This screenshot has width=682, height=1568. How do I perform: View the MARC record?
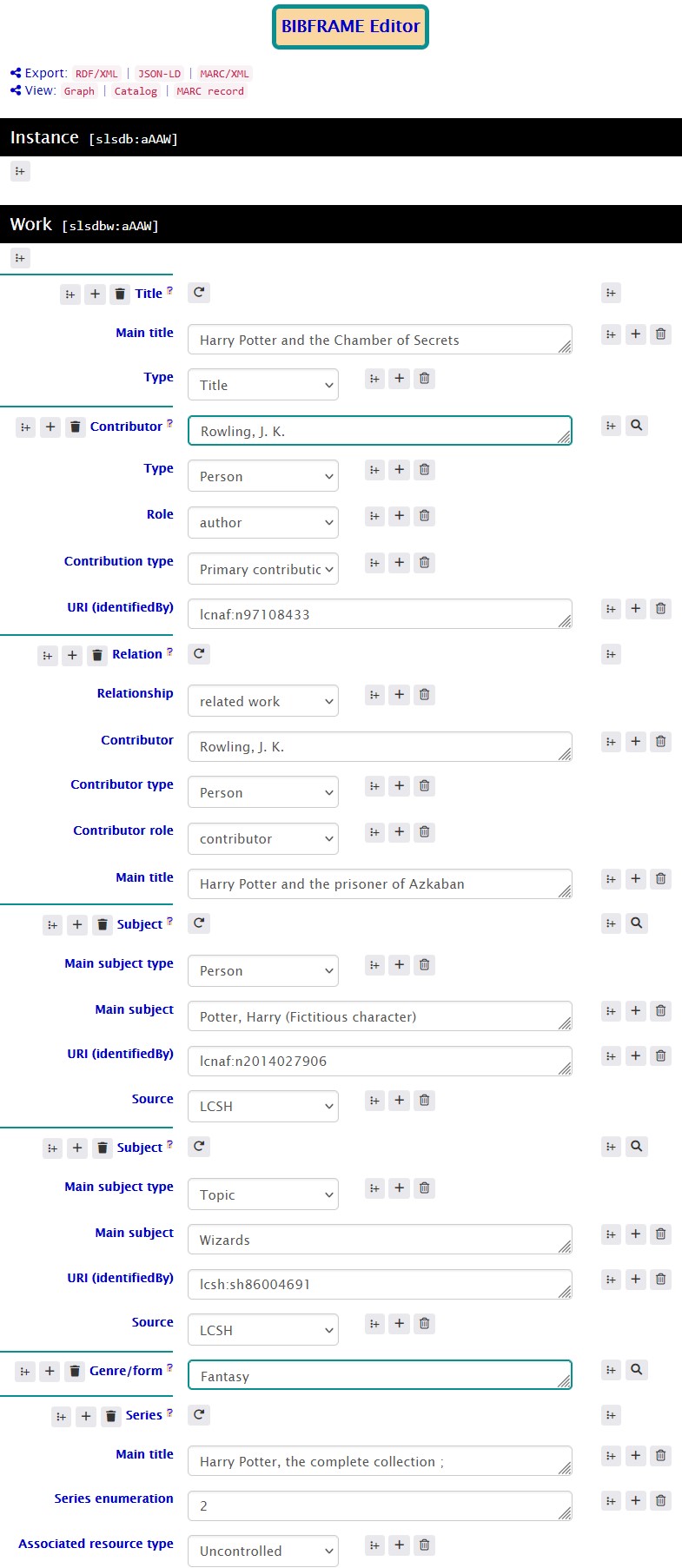coord(210,91)
